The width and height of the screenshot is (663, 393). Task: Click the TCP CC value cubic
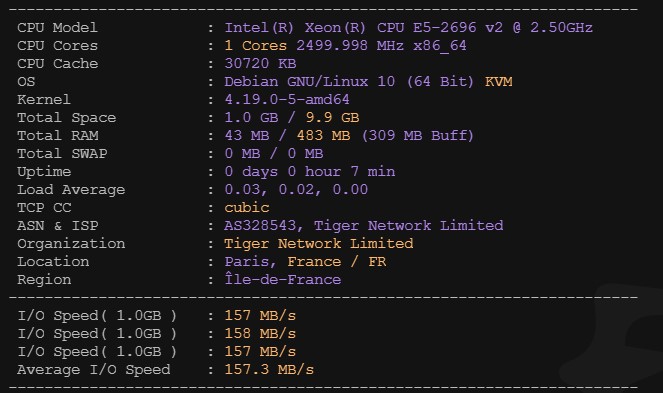247,207
